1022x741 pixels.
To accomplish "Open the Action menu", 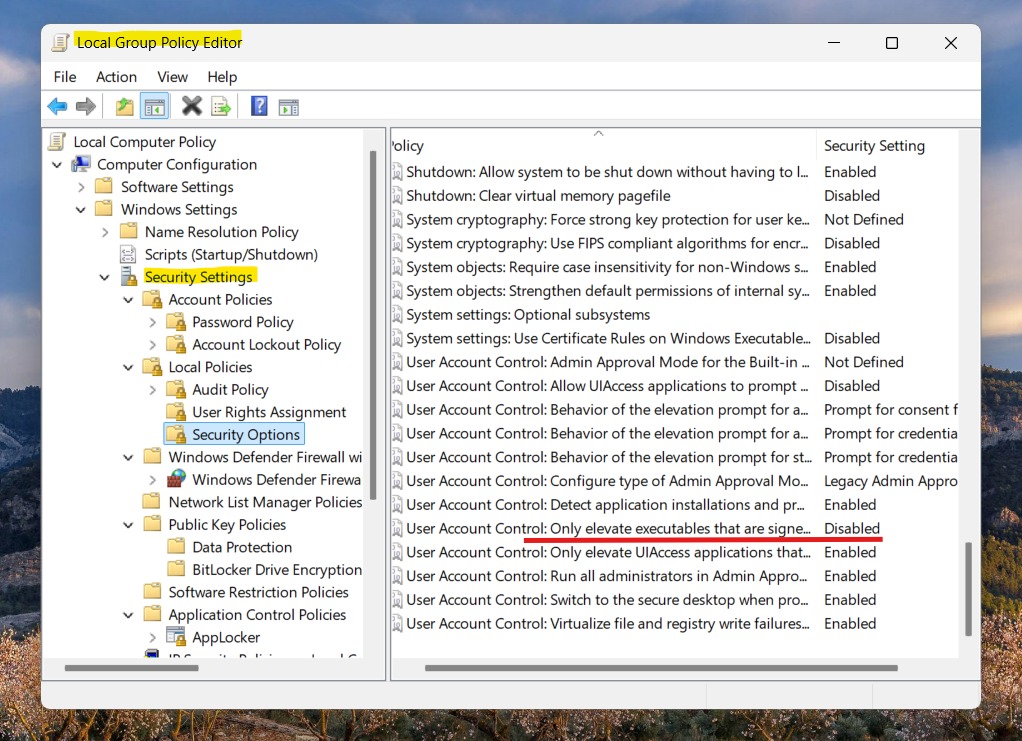I will click(116, 76).
